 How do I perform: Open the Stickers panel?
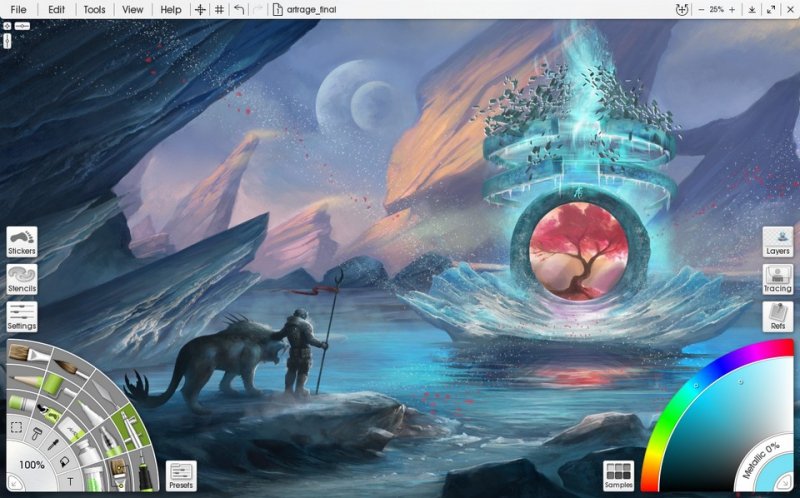tap(22, 241)
